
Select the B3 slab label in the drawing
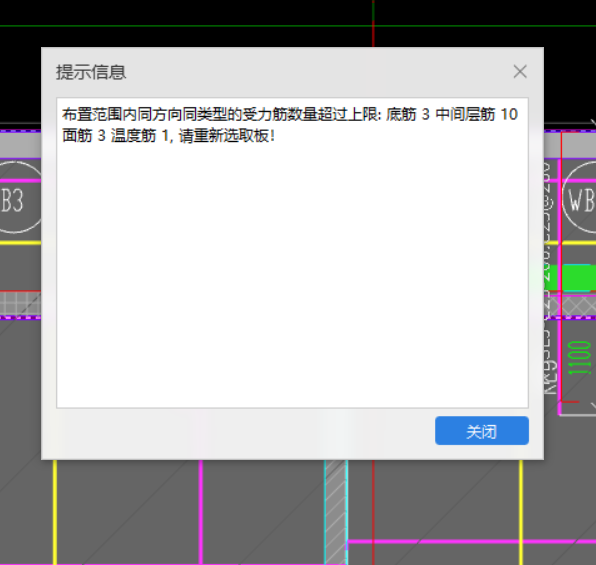point(12,200)
